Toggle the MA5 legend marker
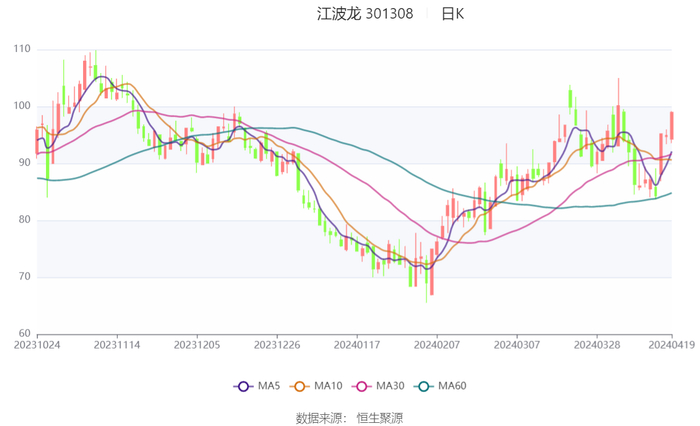The height and width of the screenshot is (426, 700). click(243, 386)
